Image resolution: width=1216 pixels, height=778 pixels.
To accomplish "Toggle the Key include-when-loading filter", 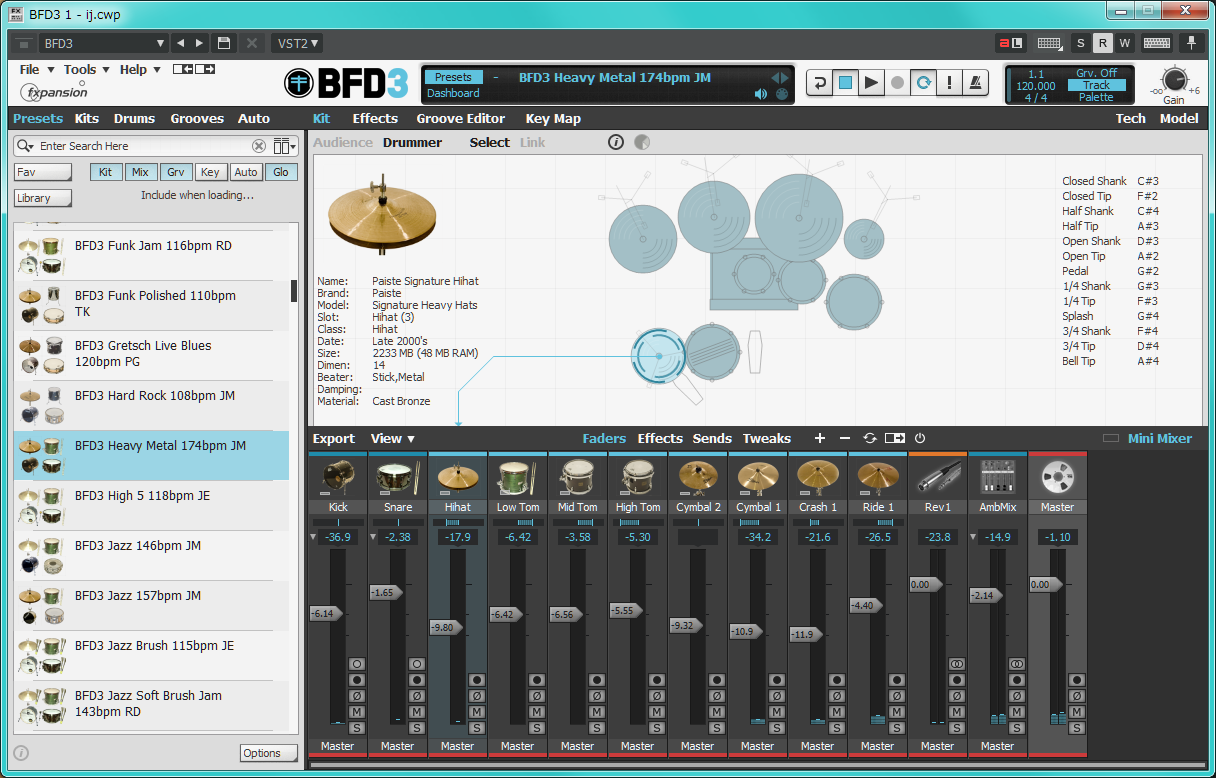I will (211, 172).
